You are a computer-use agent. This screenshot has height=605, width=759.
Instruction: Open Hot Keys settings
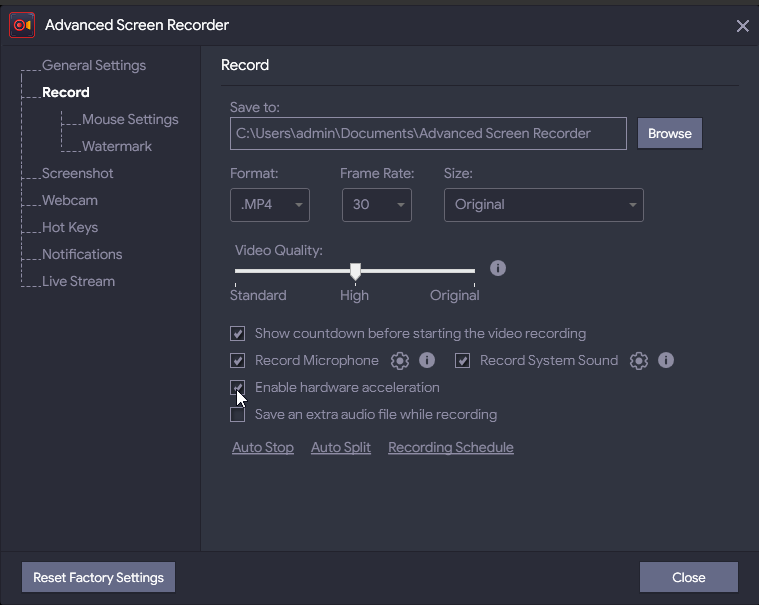70,227
